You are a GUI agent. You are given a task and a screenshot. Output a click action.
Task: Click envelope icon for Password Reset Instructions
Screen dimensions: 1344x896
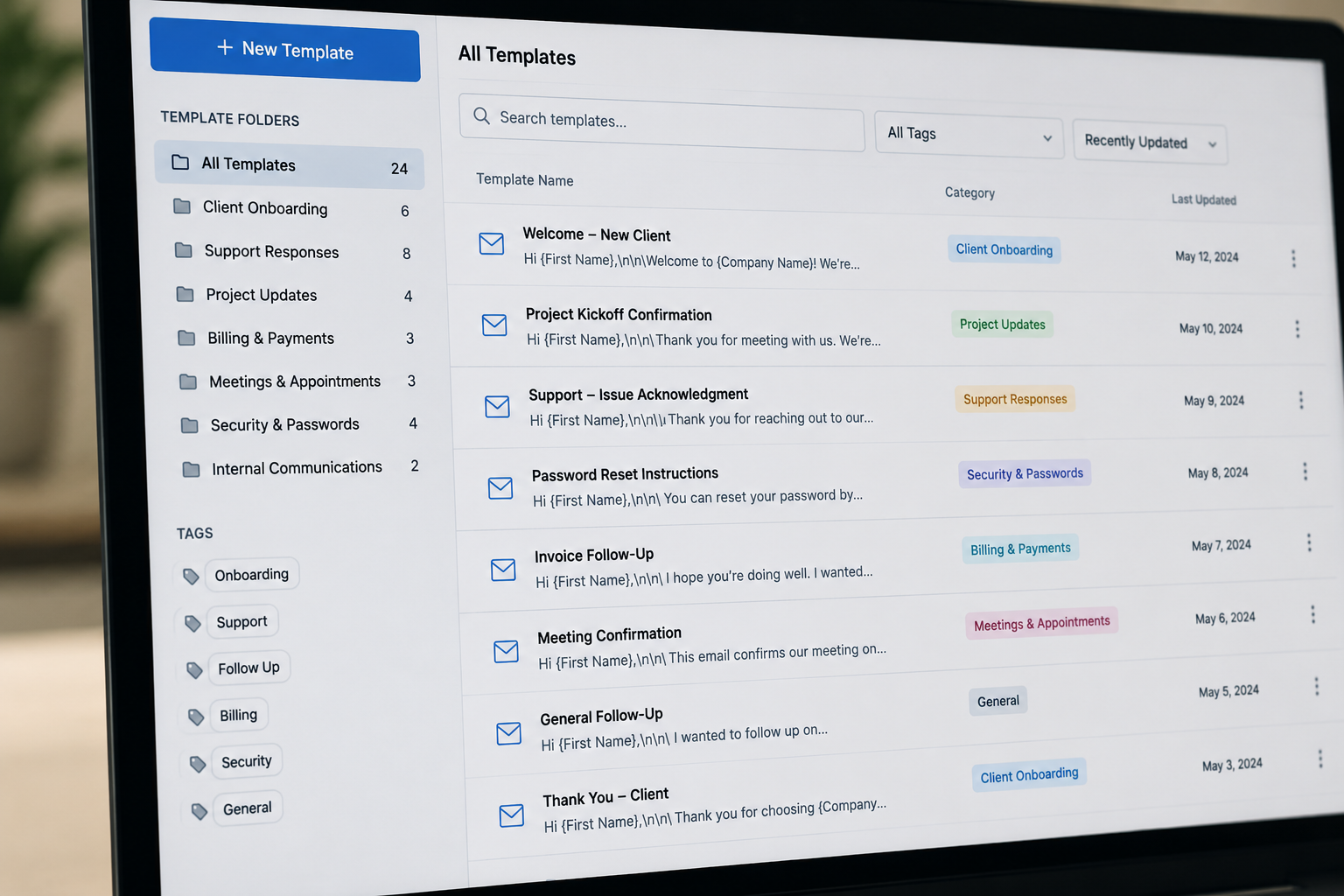[500, 487]
